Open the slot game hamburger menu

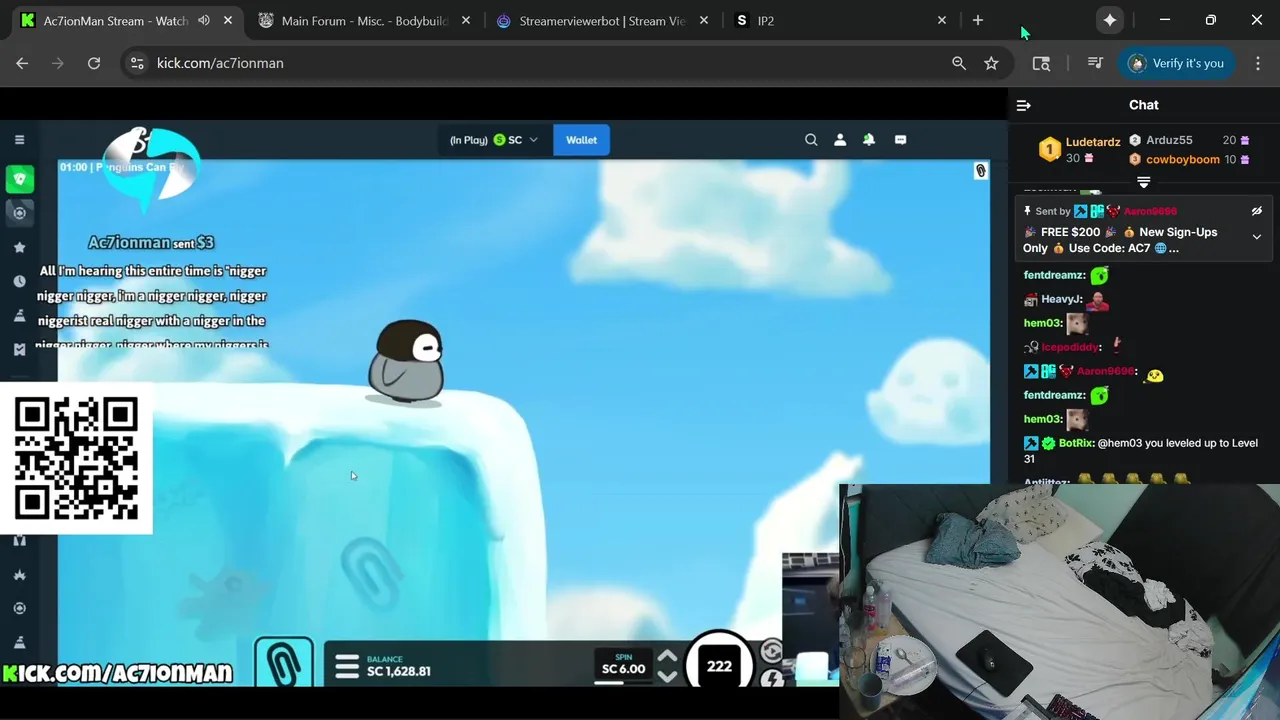[347, 667]
